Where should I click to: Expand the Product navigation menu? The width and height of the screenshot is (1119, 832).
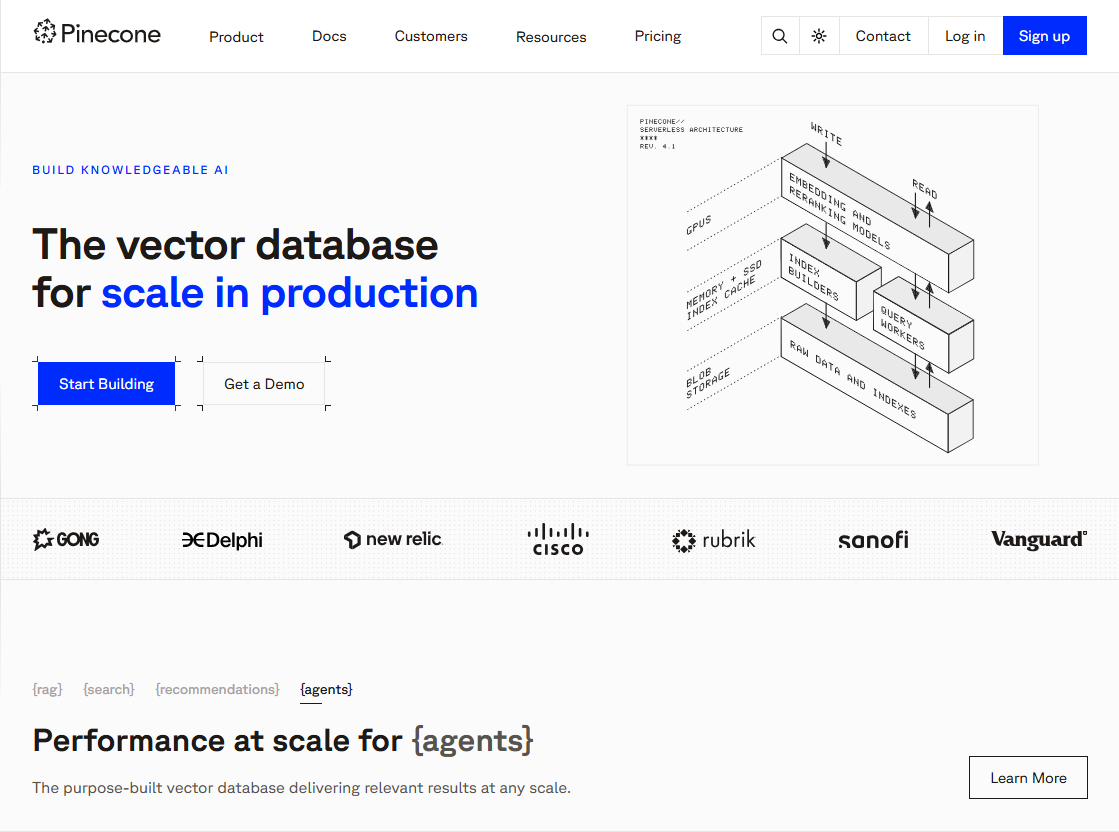[236, 37]
